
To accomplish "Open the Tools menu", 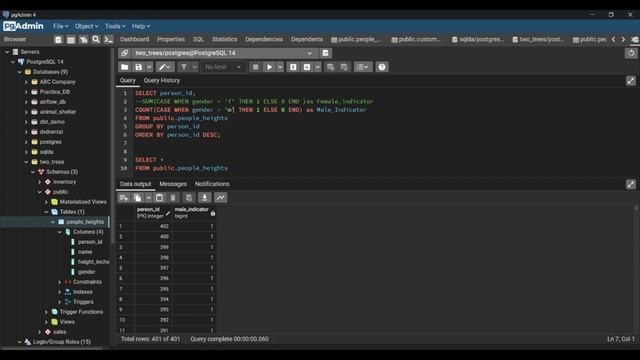I will pos(115,26).
